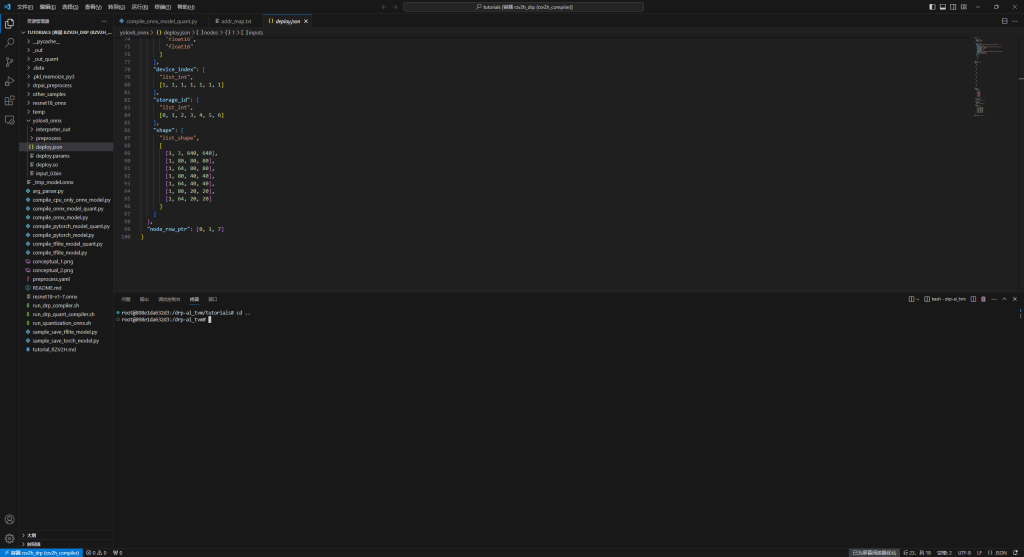1024x557 pixels.
Task: Click the JSON language mode indicator
Action: click(x=1001, y=552)
